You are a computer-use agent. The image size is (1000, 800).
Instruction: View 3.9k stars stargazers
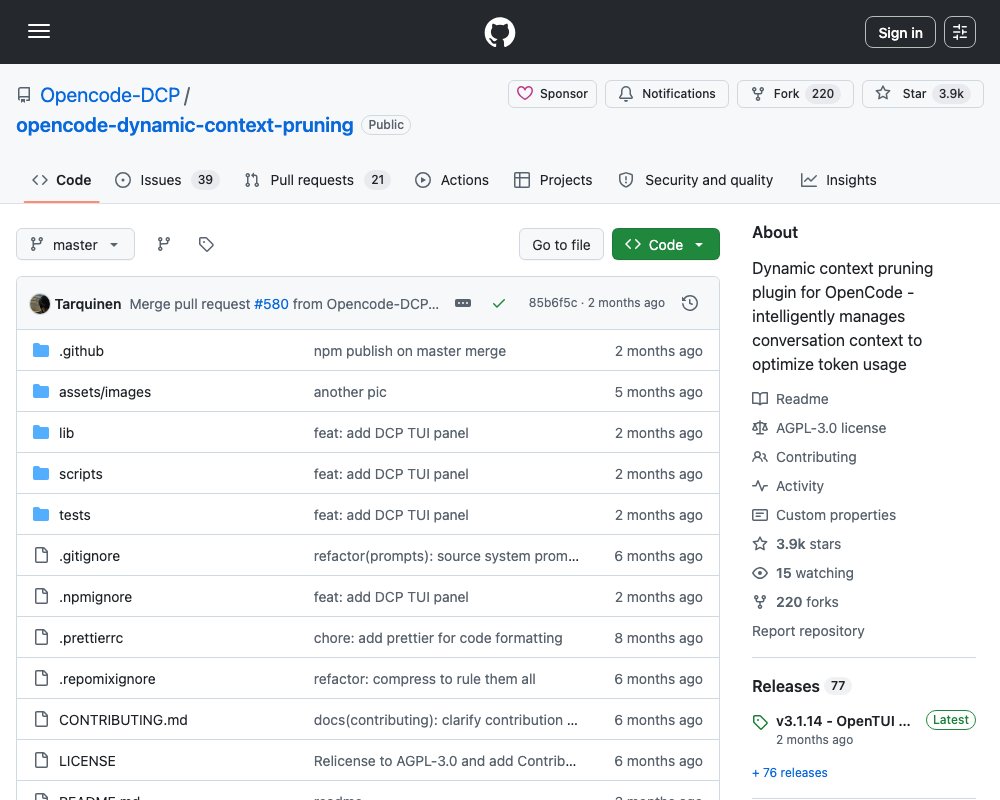pyautogui.click(x=797, y=544)
